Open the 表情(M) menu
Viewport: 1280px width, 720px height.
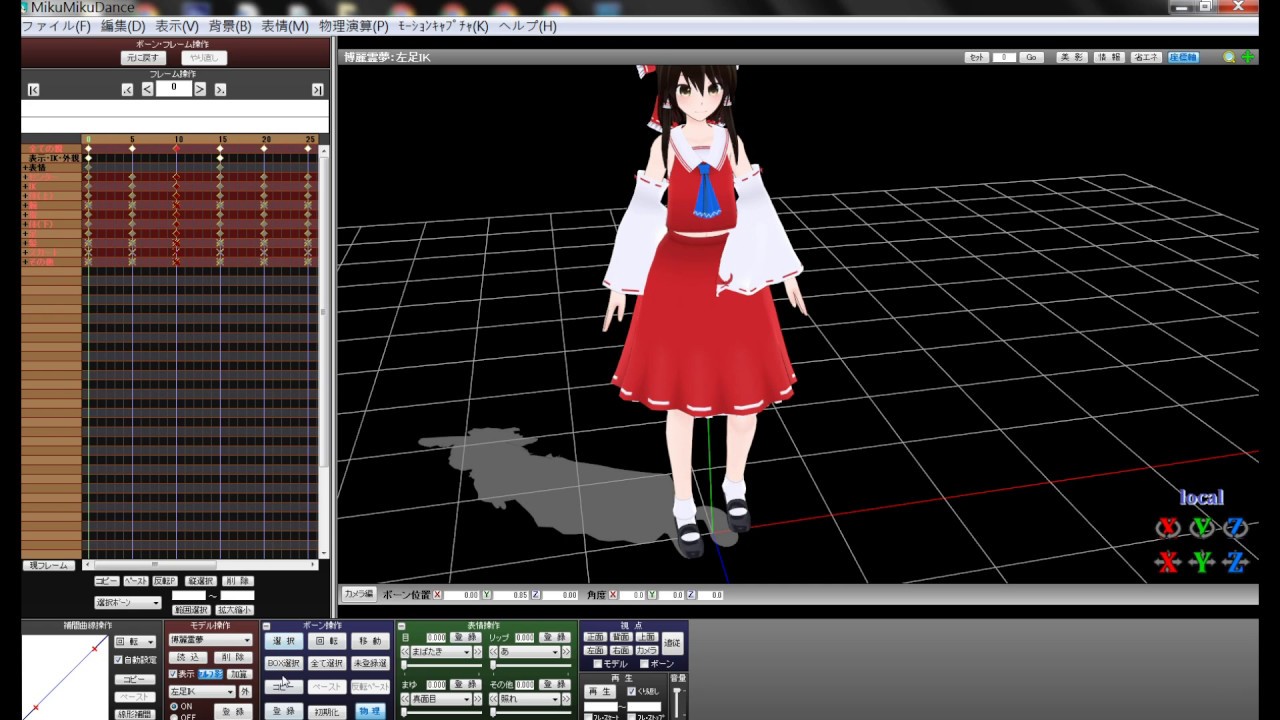click(x=285, y=26)
